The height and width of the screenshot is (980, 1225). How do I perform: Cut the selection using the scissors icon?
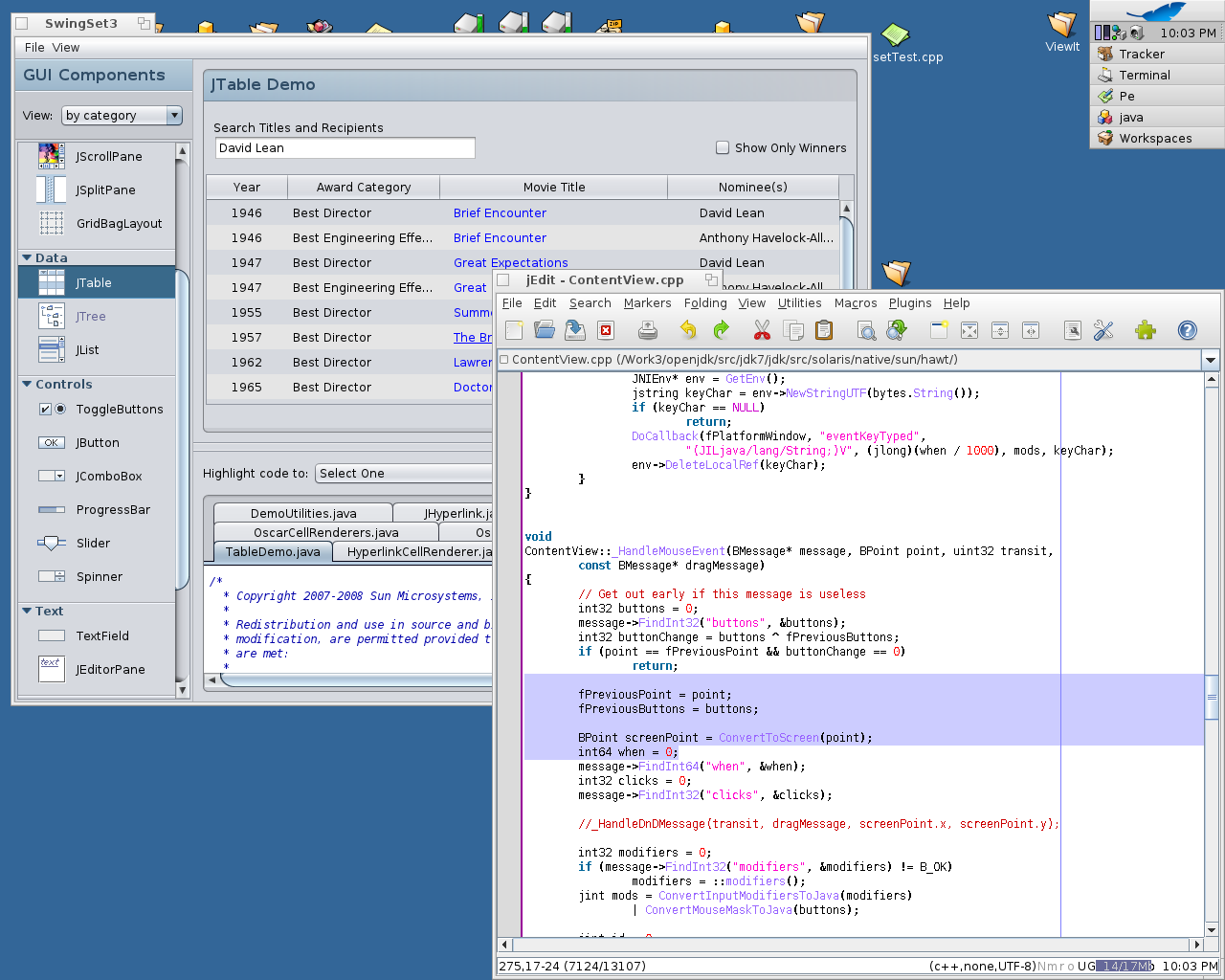(x=762, y=330)
